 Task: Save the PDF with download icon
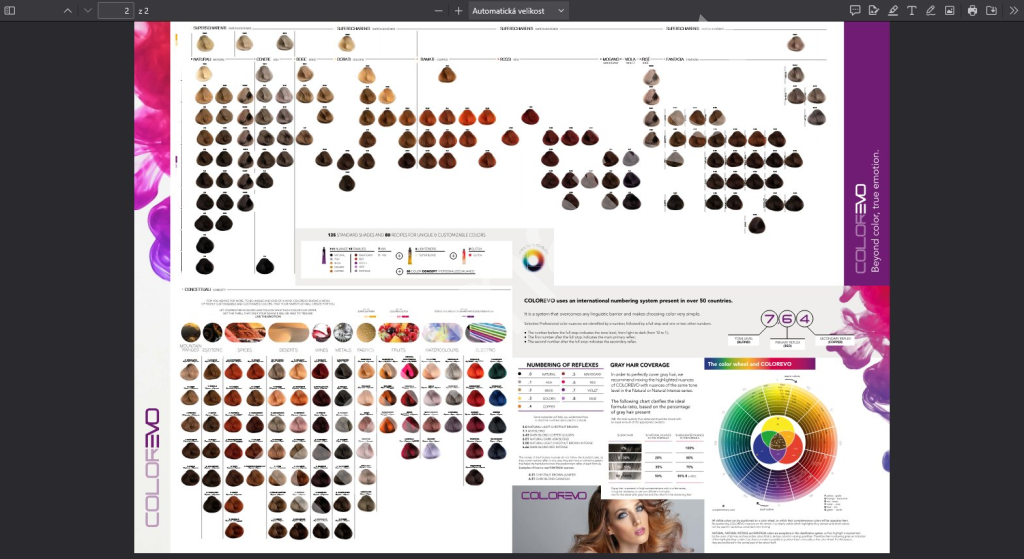pos(991,10)
